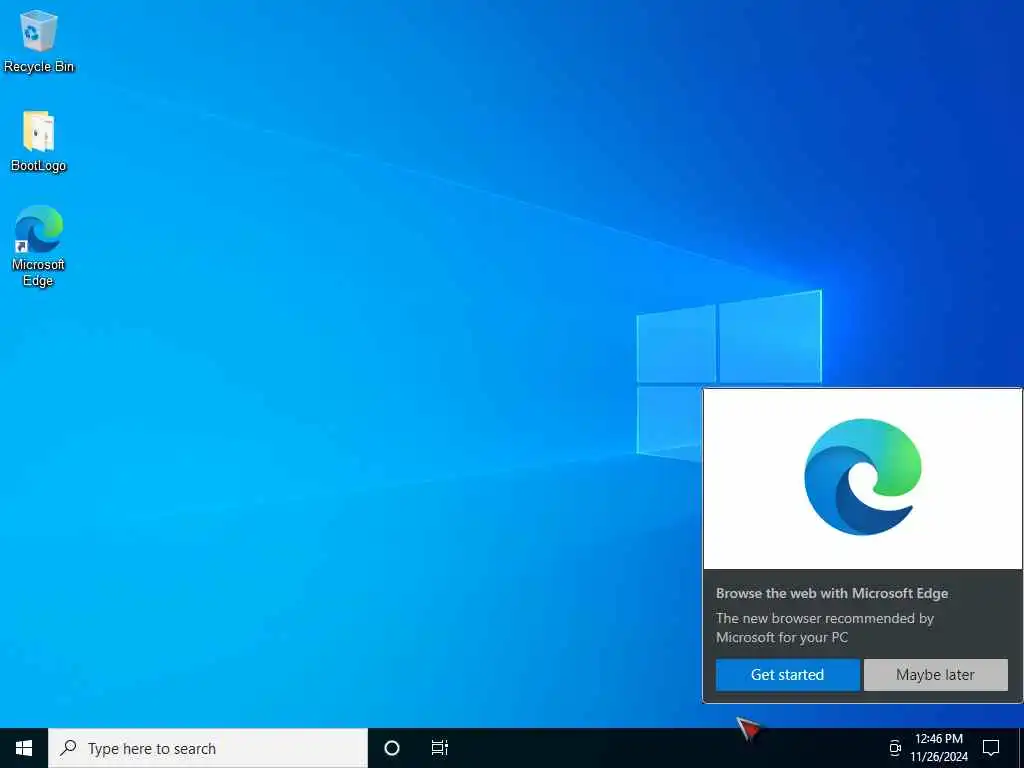Open the Action Center notifications icon

(x=991, y=748)
